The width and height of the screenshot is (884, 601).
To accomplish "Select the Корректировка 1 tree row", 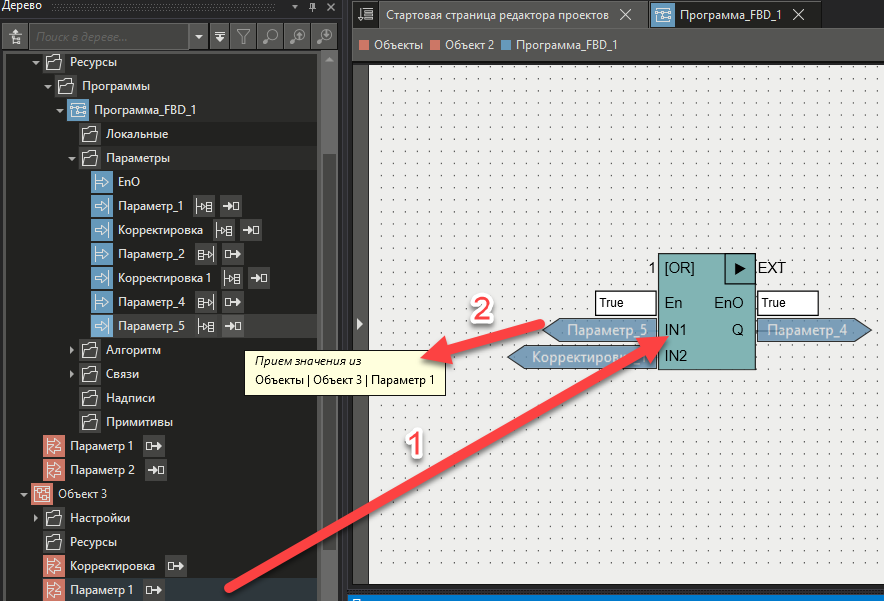I will (165, 278).
